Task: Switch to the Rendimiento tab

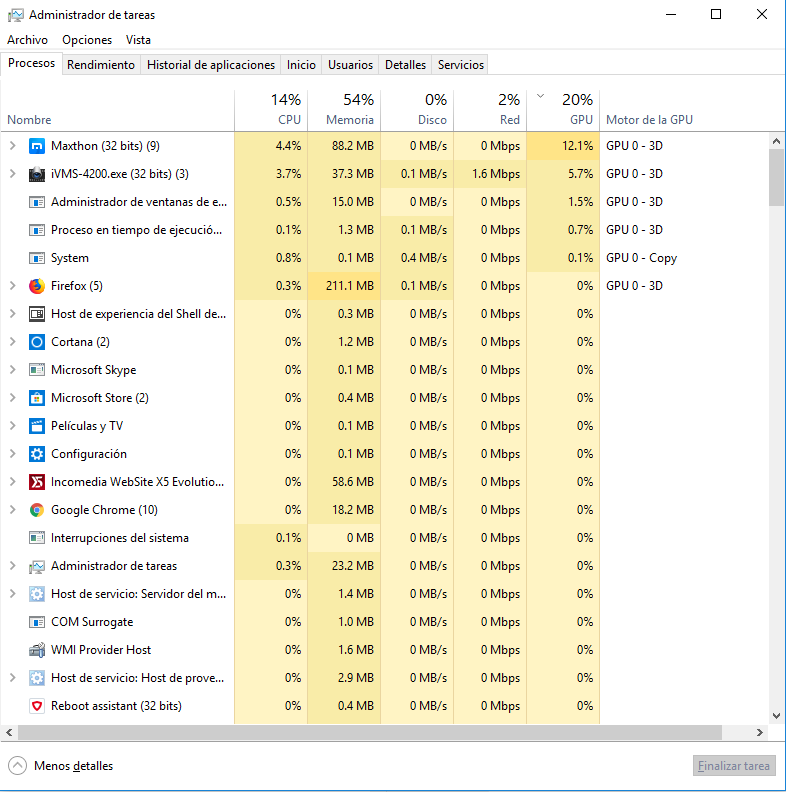Action: click(101, 65)
